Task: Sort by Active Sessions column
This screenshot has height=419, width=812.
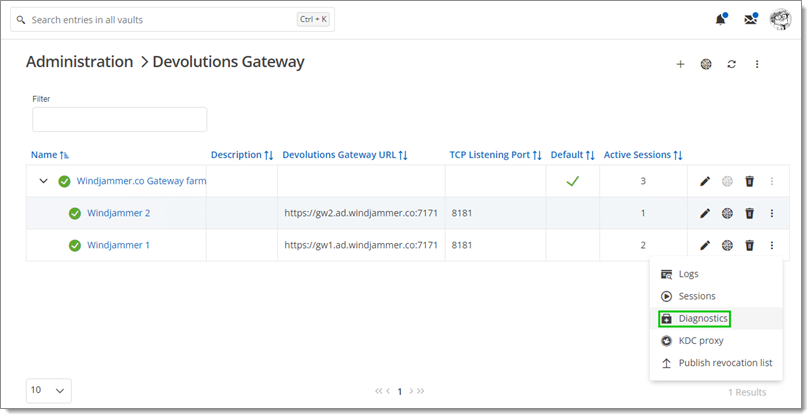Action: pos(643,155)
